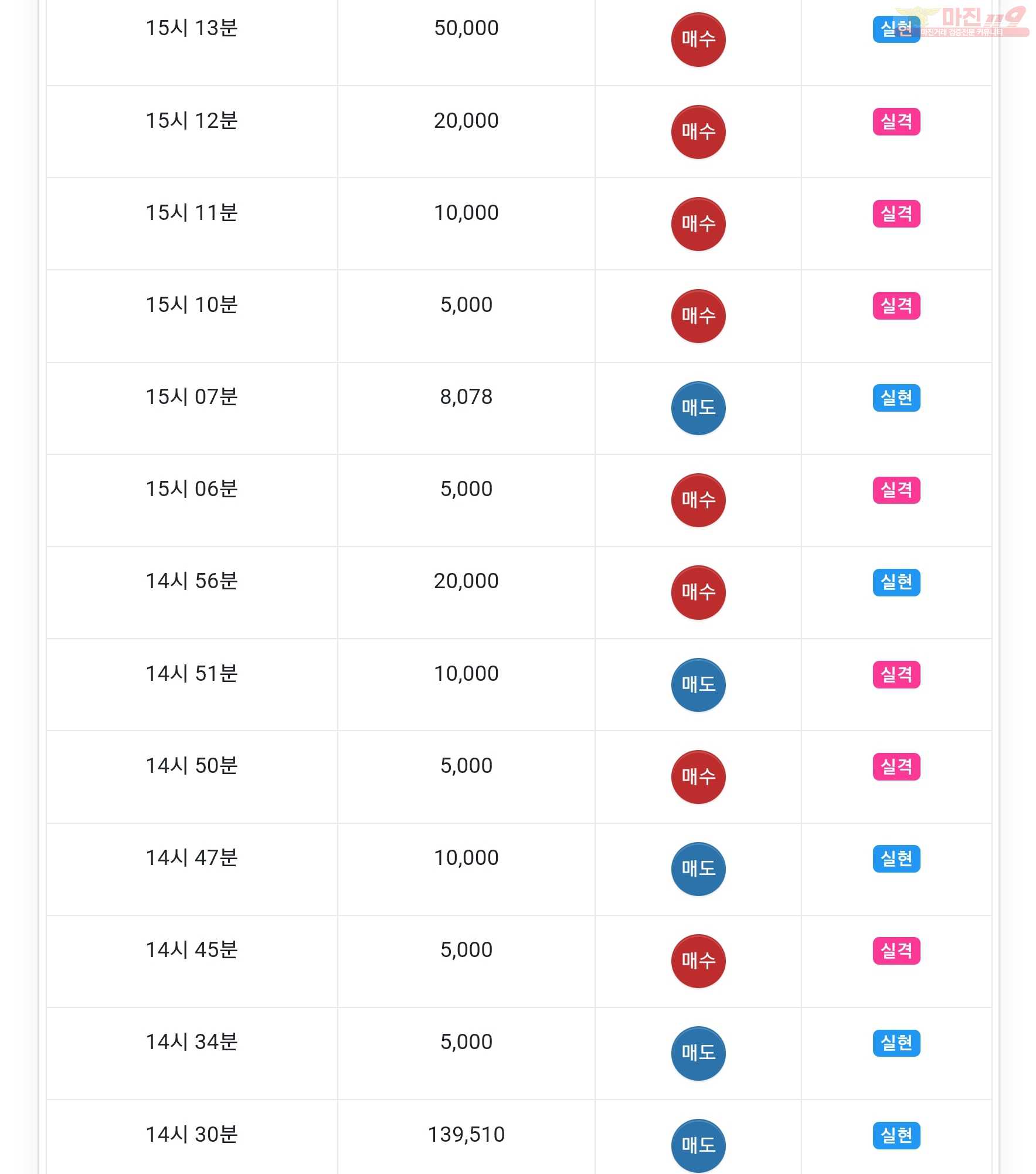Click the 매수 circle in the 20,000 row at 15시 12분
Viewport: 1036px width, 1174px height.
pos(698,132)
